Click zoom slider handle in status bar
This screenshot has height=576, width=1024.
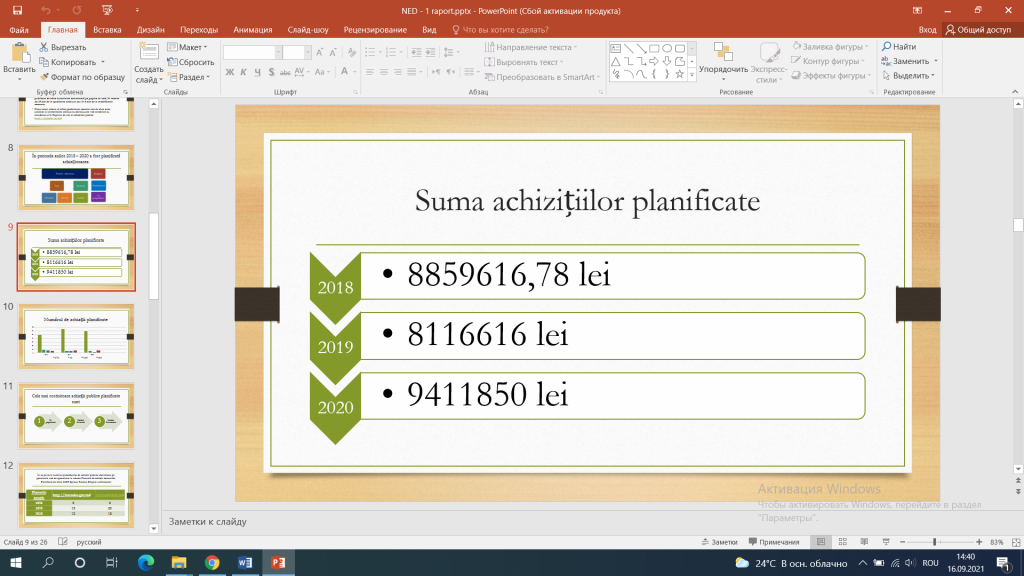935,542
